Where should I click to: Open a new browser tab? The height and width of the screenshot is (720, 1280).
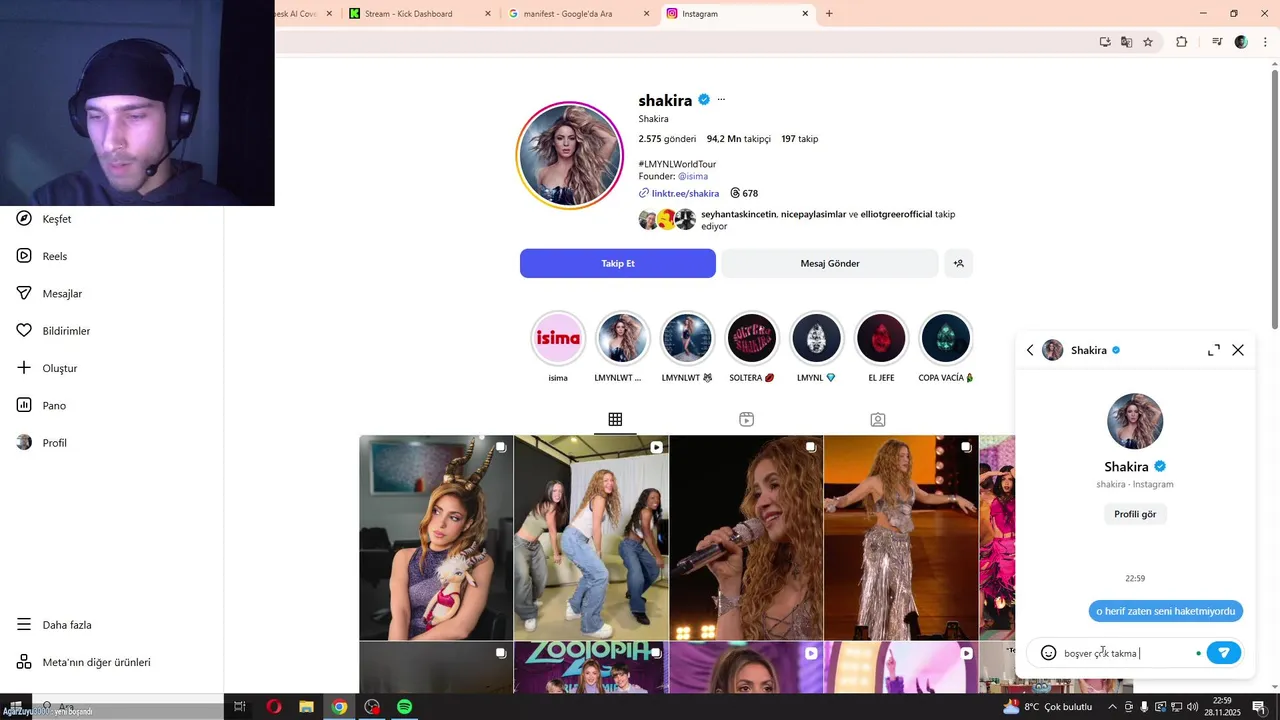coord(829,14)
